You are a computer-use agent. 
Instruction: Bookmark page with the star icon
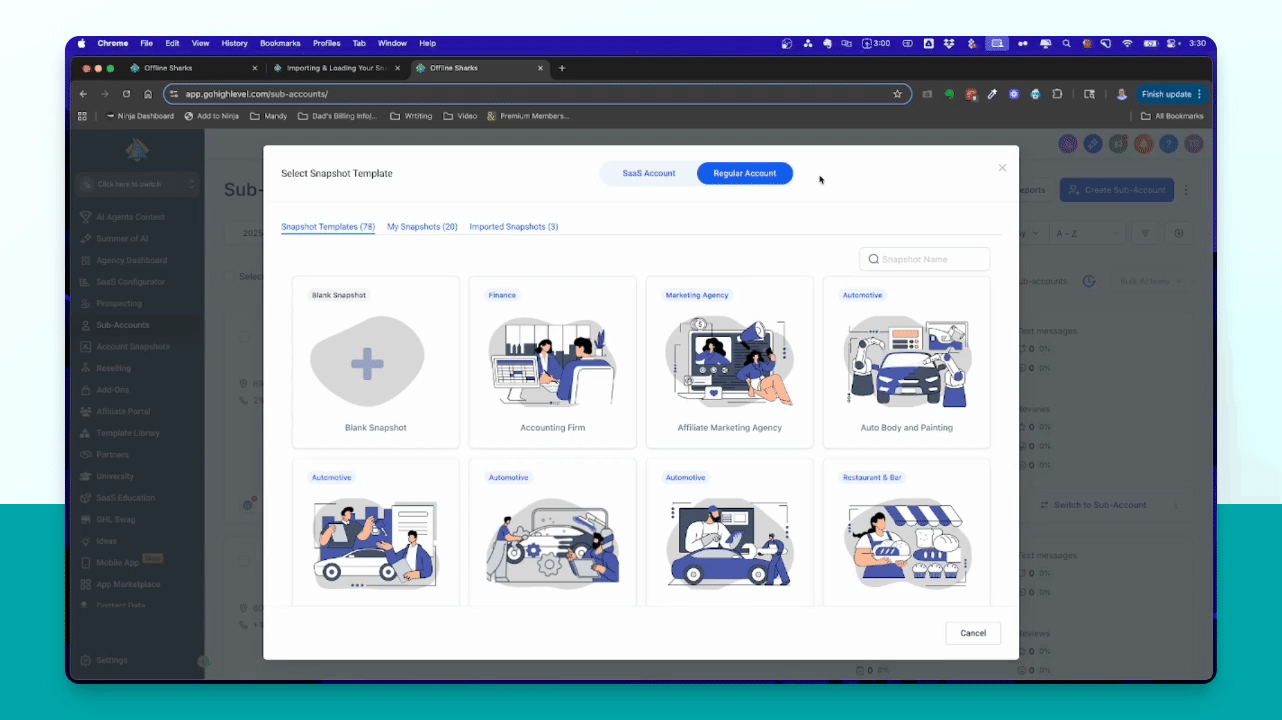pos(897,94)
